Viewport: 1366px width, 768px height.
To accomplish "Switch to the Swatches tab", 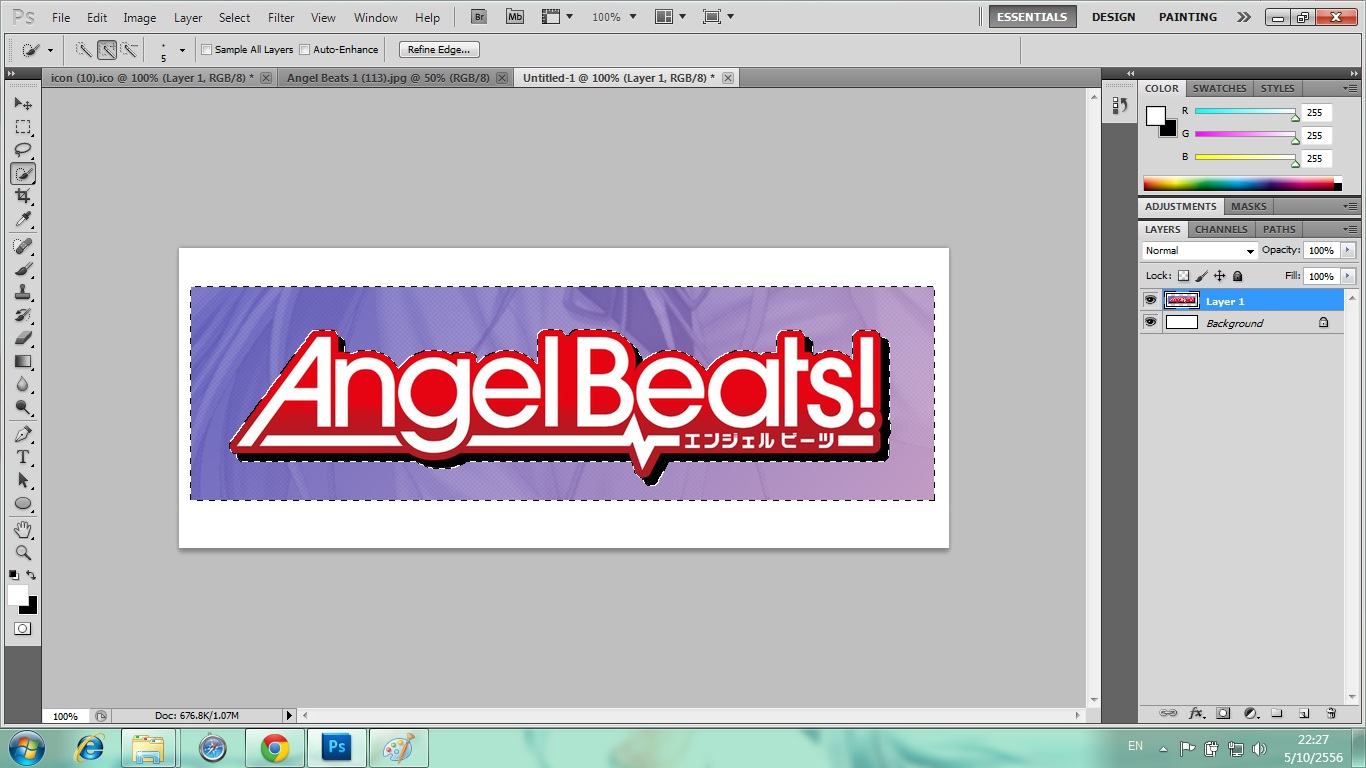I will pos(1219,88).
